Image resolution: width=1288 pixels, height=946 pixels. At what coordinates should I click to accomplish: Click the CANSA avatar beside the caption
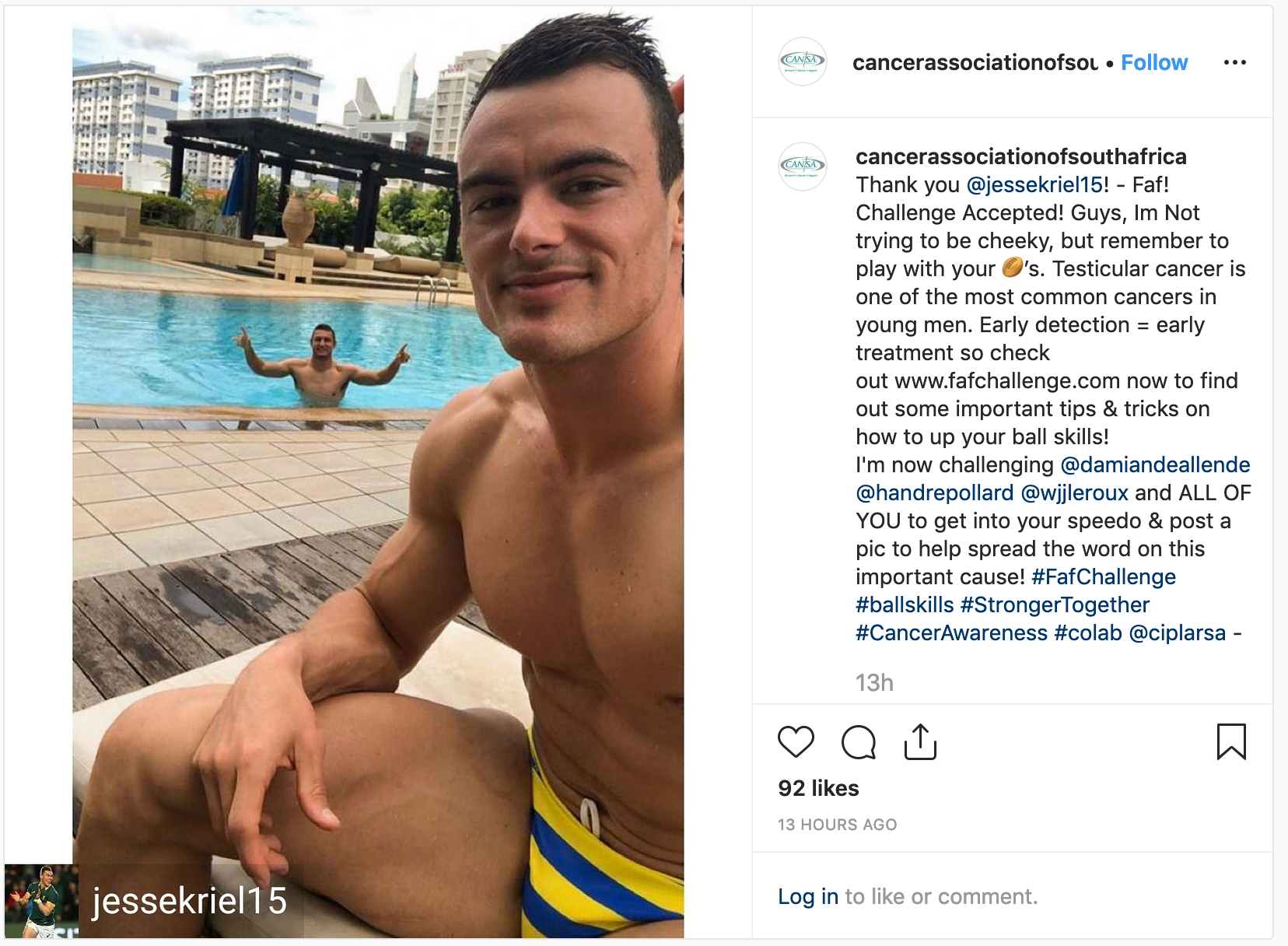click(x=802, y=166)
